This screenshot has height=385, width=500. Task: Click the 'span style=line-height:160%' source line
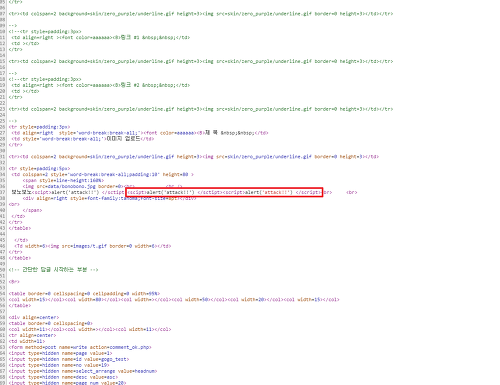point(63,180)
